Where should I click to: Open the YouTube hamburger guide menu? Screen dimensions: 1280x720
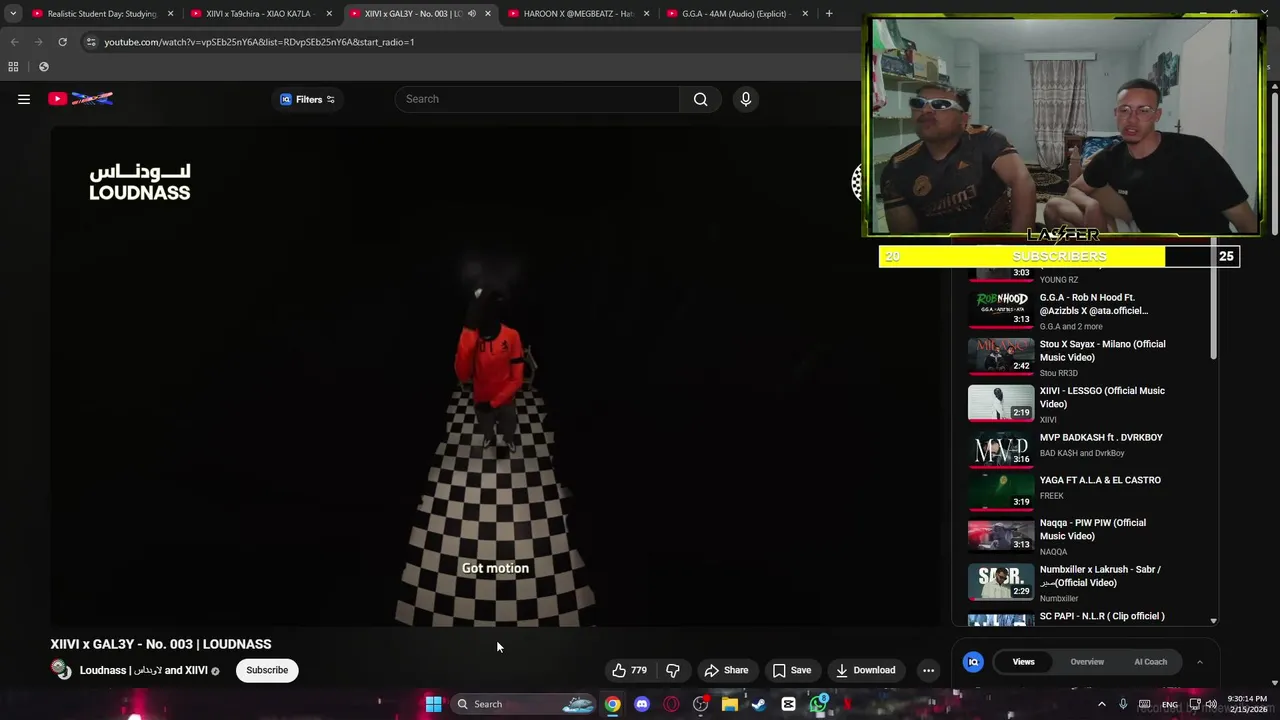[24, 99]
